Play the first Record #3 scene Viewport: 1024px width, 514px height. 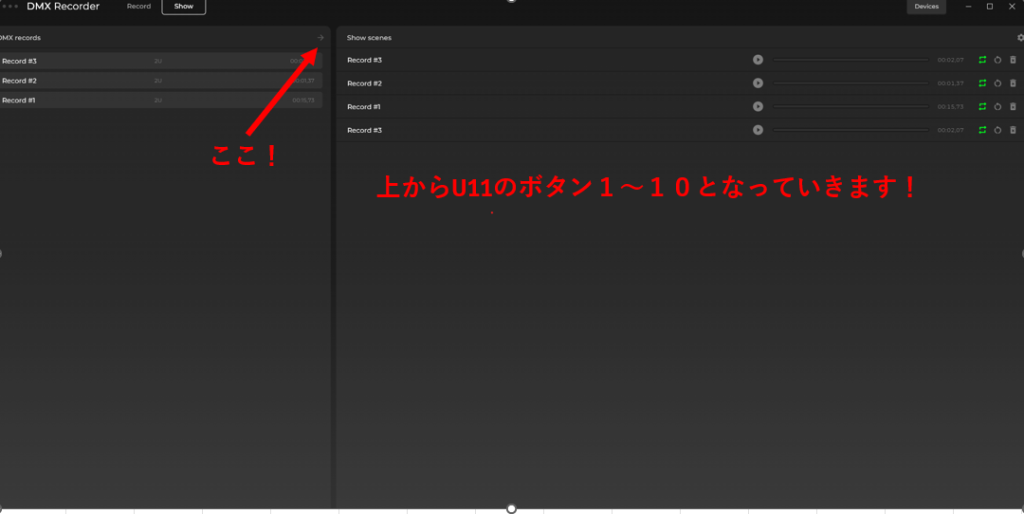pyautogui.click(x=758, y=60)
